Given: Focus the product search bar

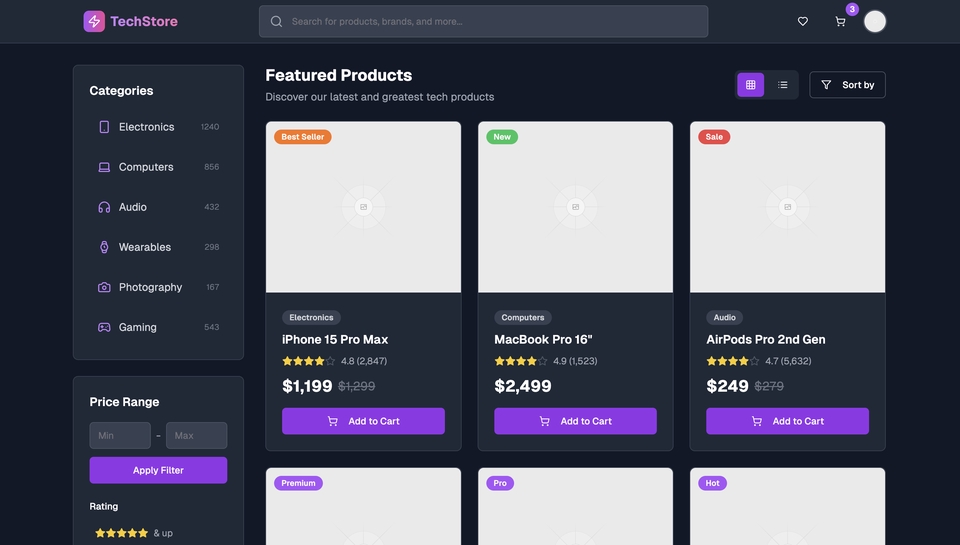Looking at the screenshot, I should point(484,21).
